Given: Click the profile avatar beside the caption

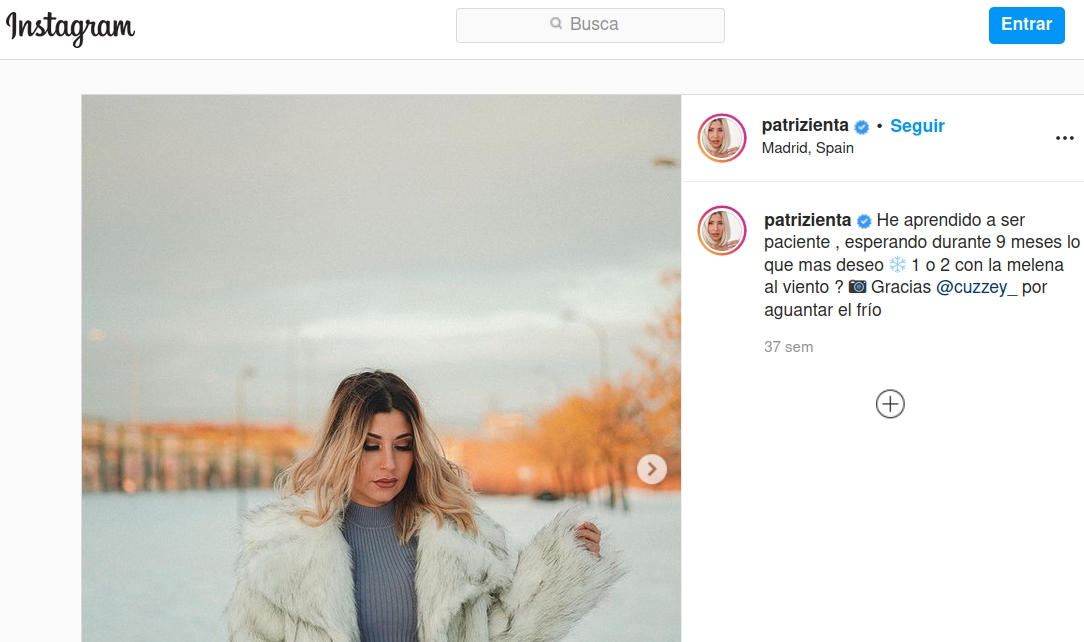Looking at the screenshot, I should pyautogui.click(x=722, y=230).
